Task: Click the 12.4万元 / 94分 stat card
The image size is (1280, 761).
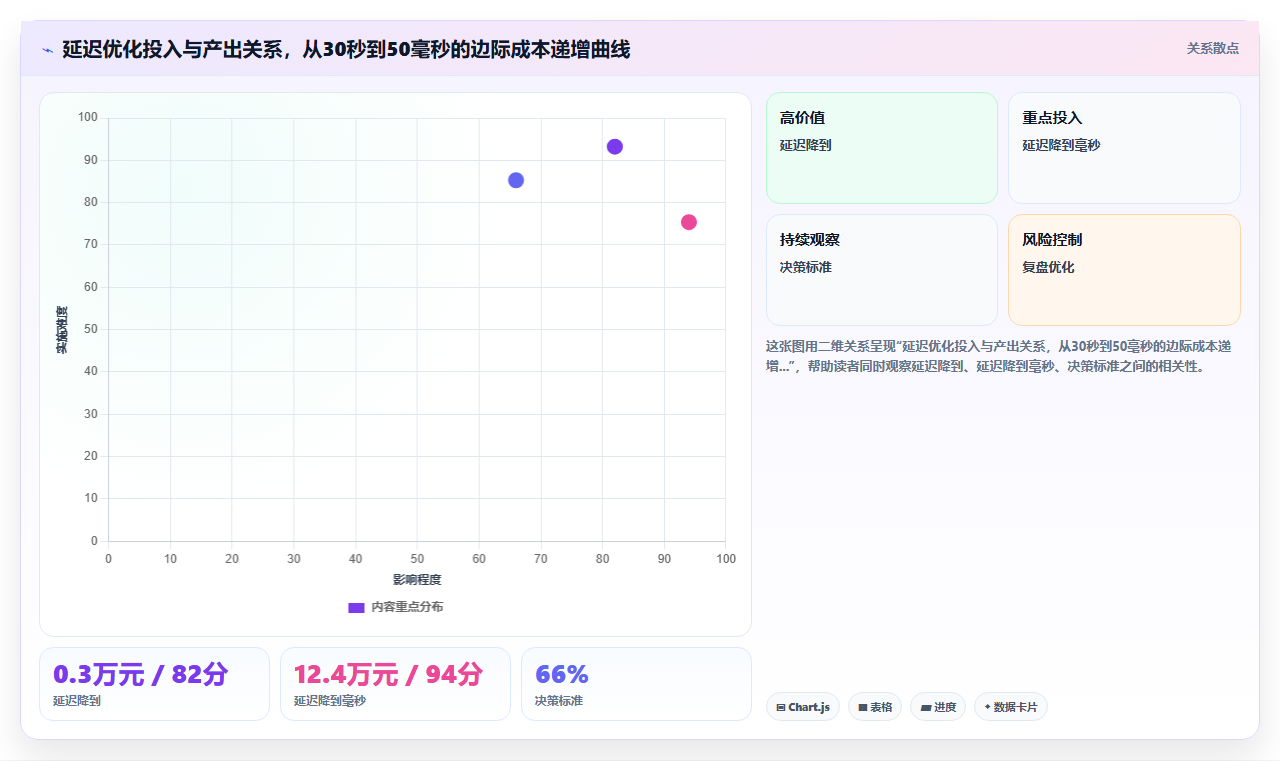Action: (x=395, y=684)
